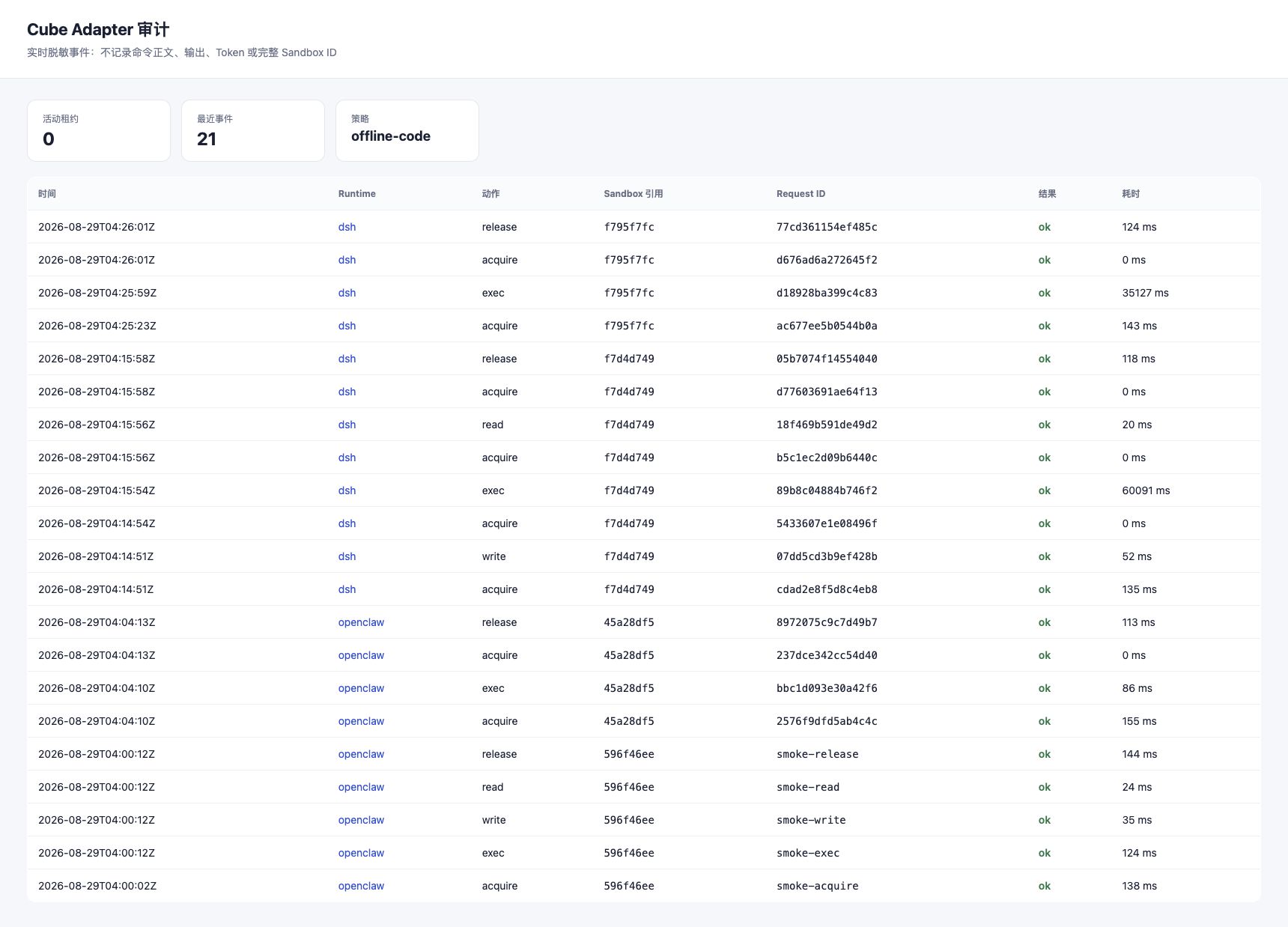Click the Runtime column header
Viewport: 1288px width, 927px height.
click(x=356, y=194)
